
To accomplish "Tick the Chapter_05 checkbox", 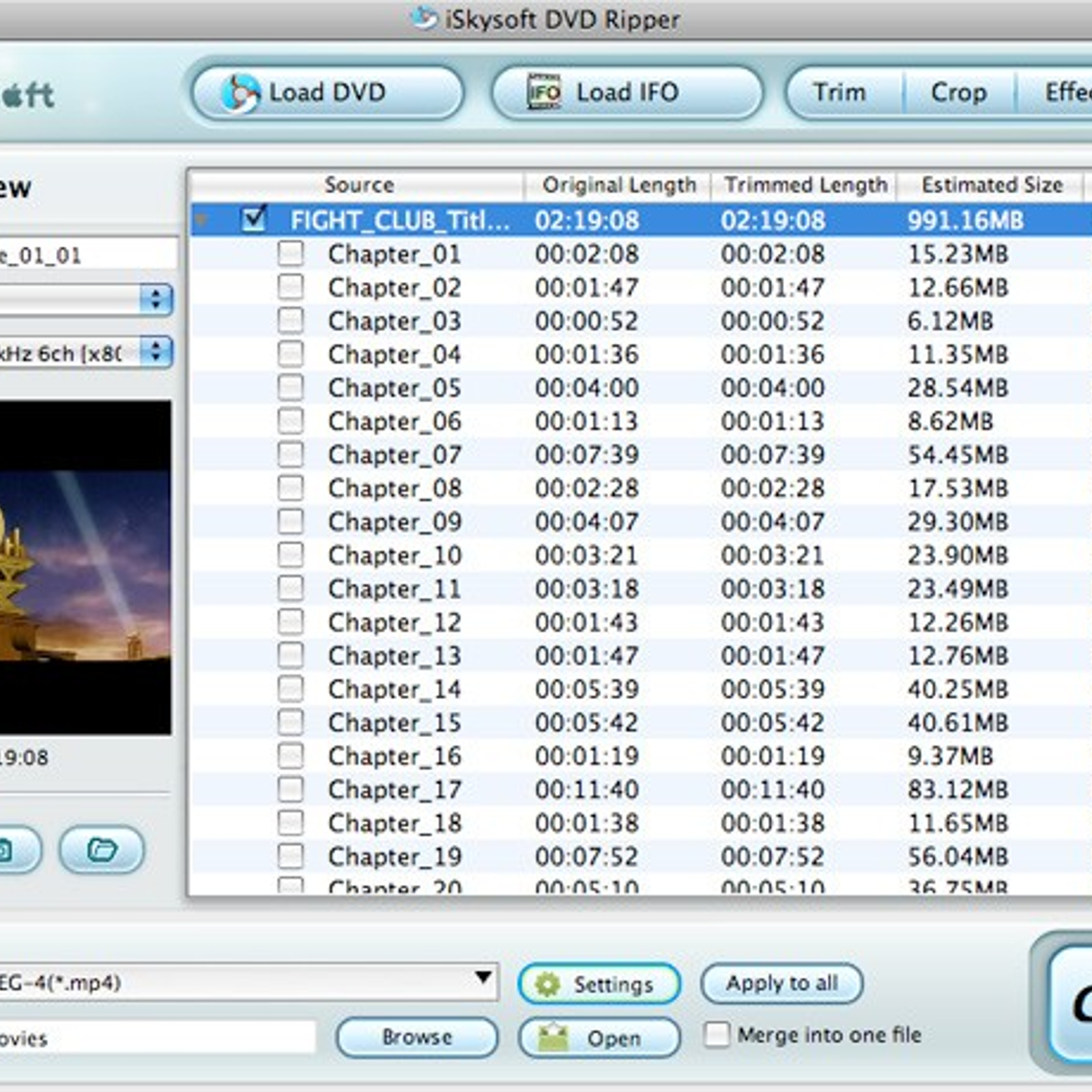I will click(x=291, y=387).
